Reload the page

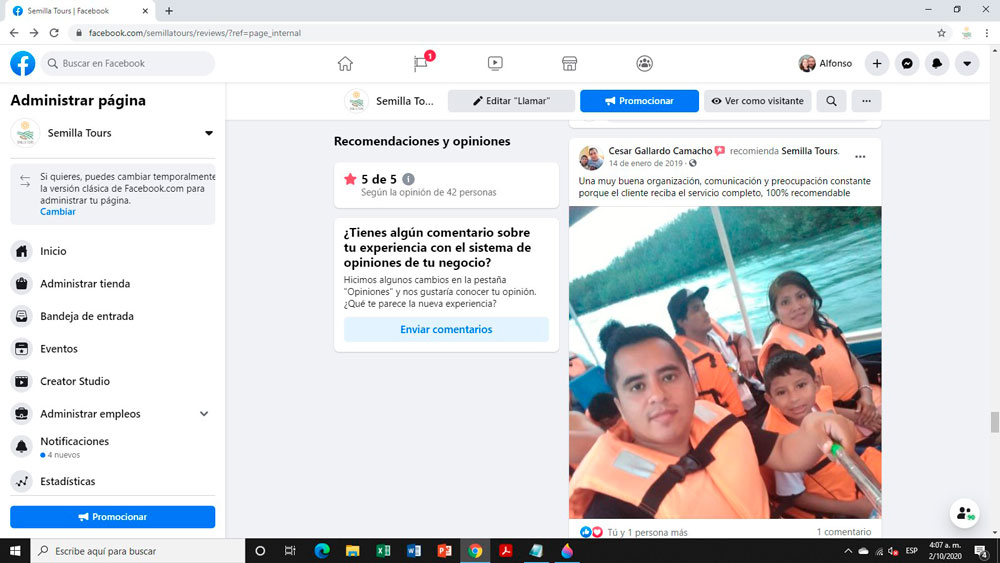pyautogui.click(x=54, y=33)
